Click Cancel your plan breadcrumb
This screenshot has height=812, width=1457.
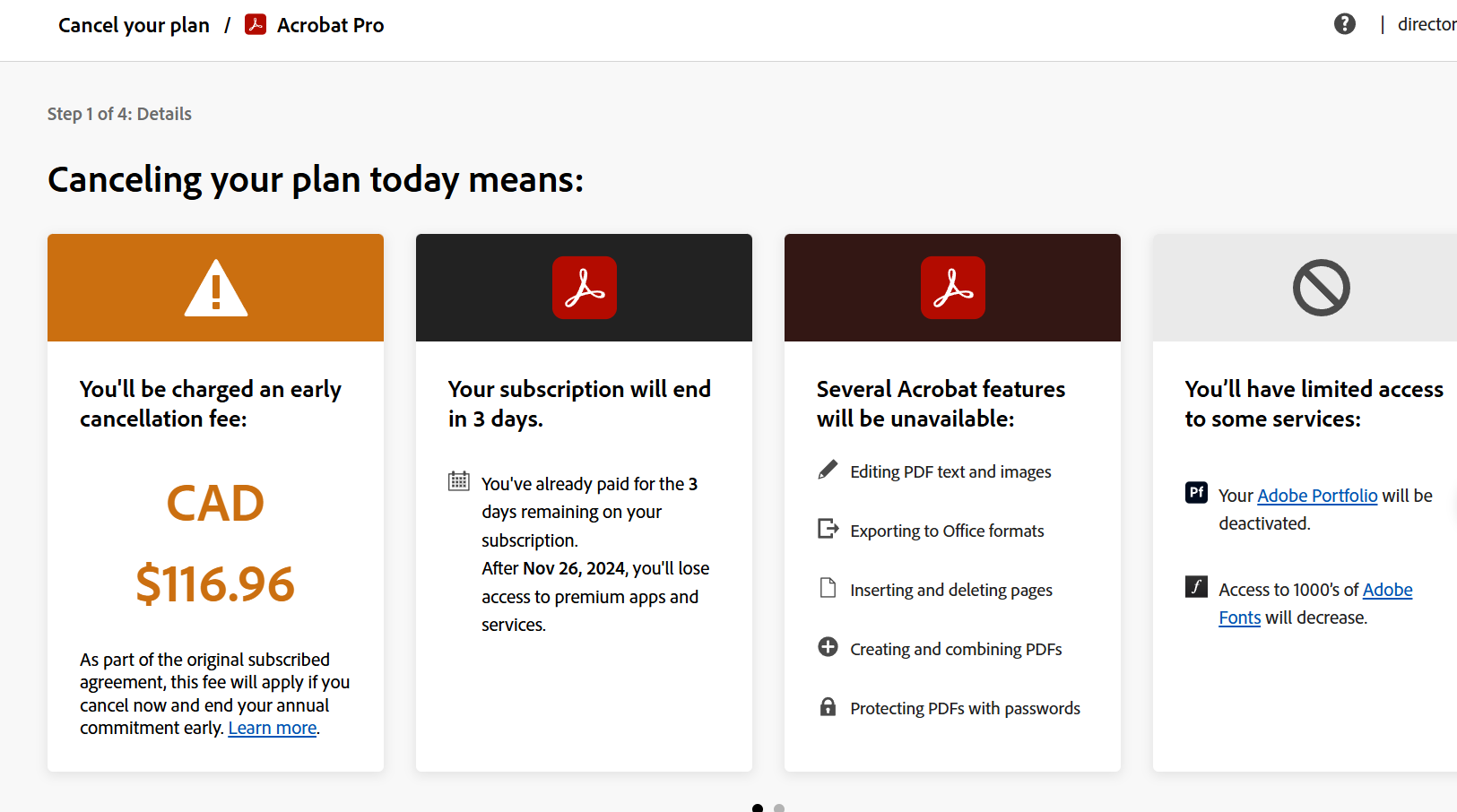[x=134, y=25]
